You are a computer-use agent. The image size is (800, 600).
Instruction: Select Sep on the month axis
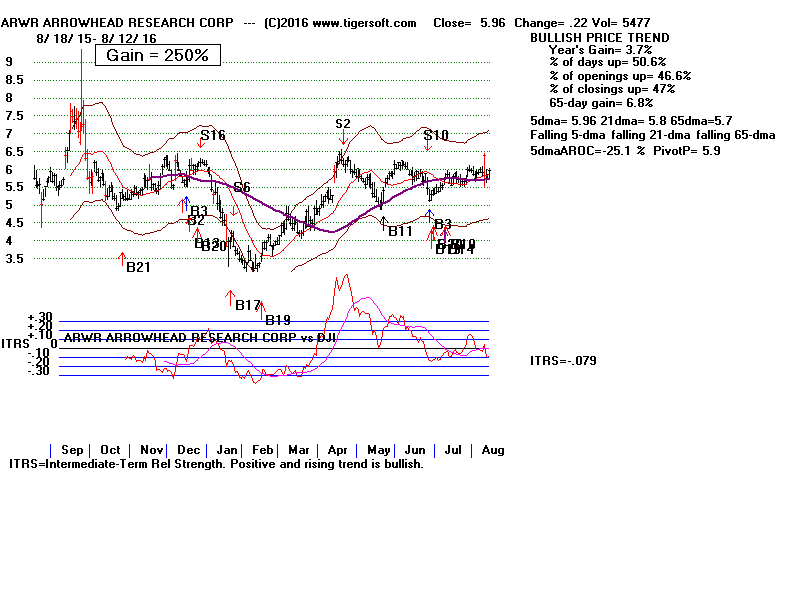(x=71, y=450)
